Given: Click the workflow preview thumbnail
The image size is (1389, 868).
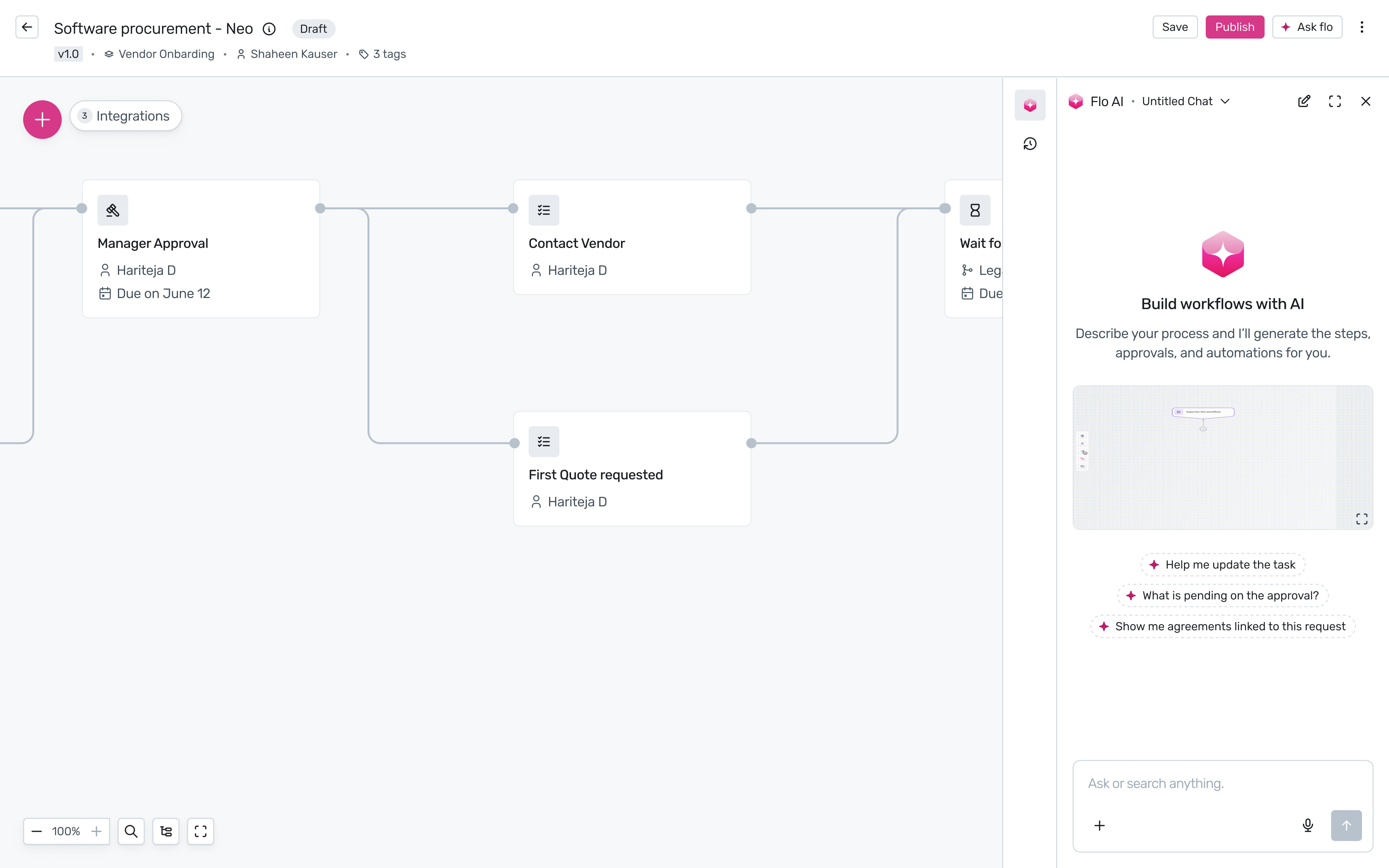Looking at the screenshot, I should (x=1223, y=458).
